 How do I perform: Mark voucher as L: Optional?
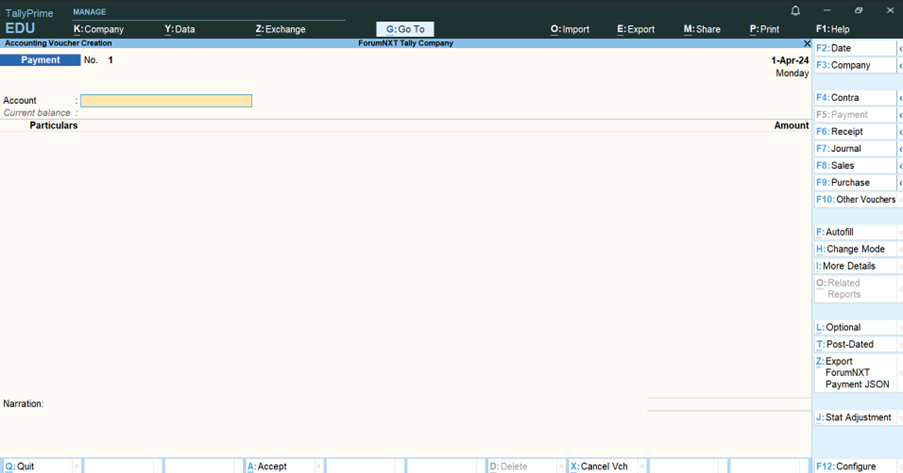(x=855, y=327)
